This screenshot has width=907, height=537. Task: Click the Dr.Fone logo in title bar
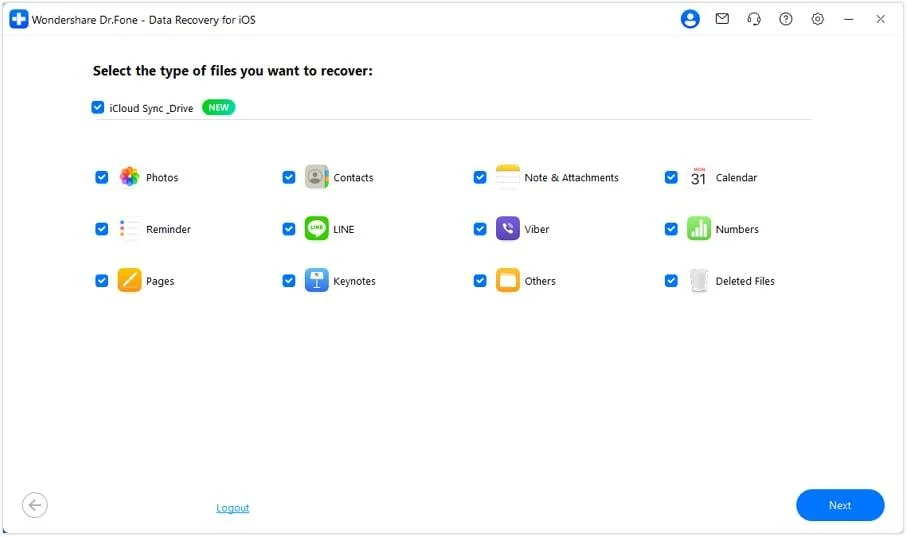[19, 19]
